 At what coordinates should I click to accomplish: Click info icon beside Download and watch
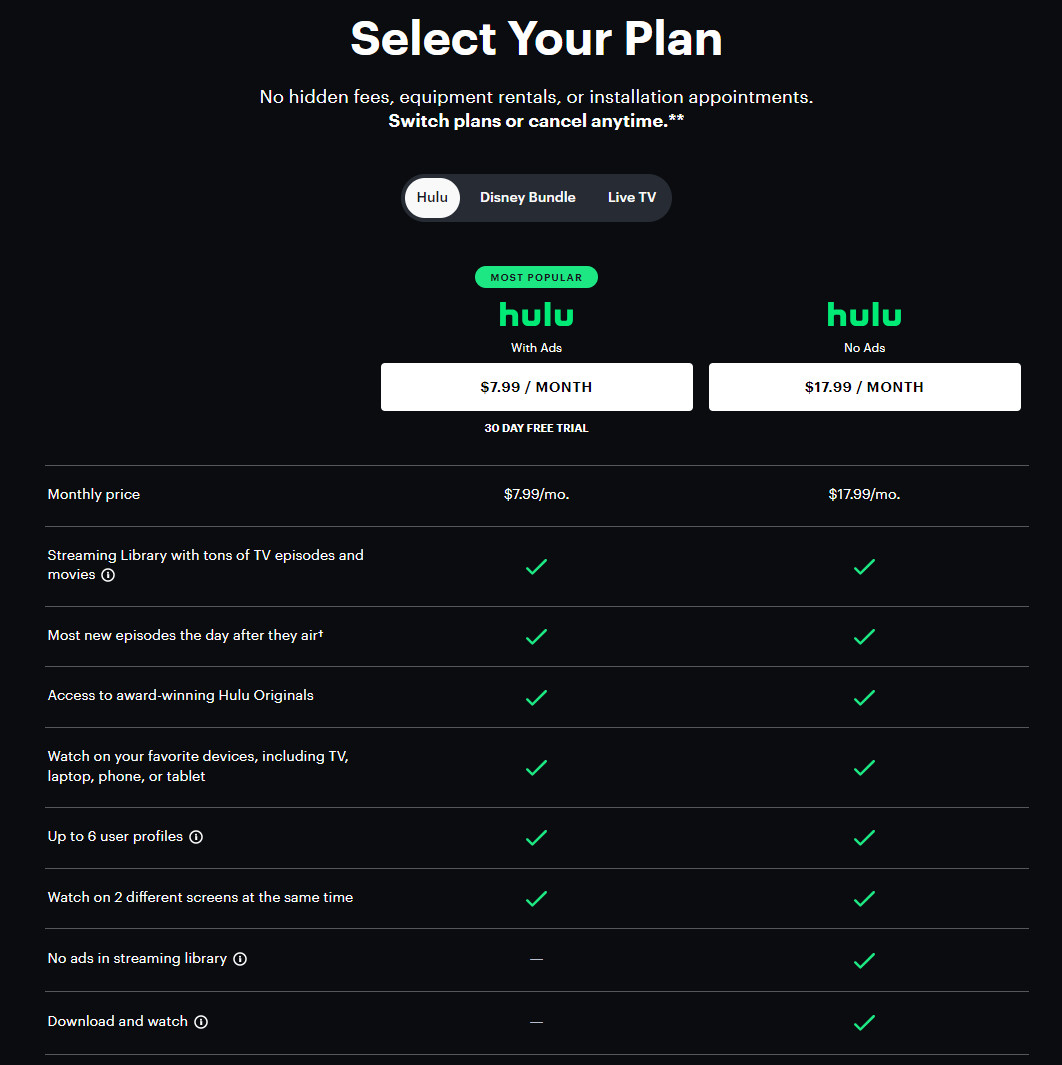pos(201,1022)
